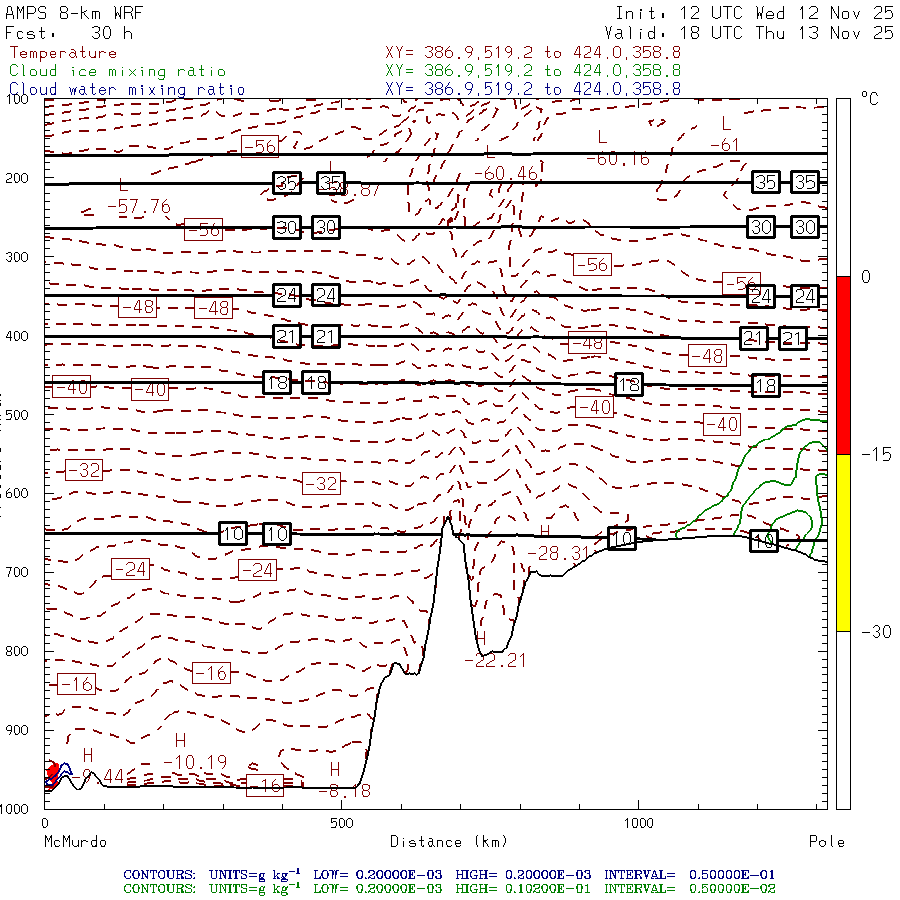This screenshot has height=900, width=900.
Task: Click the "-57.76" low temperature value
Action: 139,206
